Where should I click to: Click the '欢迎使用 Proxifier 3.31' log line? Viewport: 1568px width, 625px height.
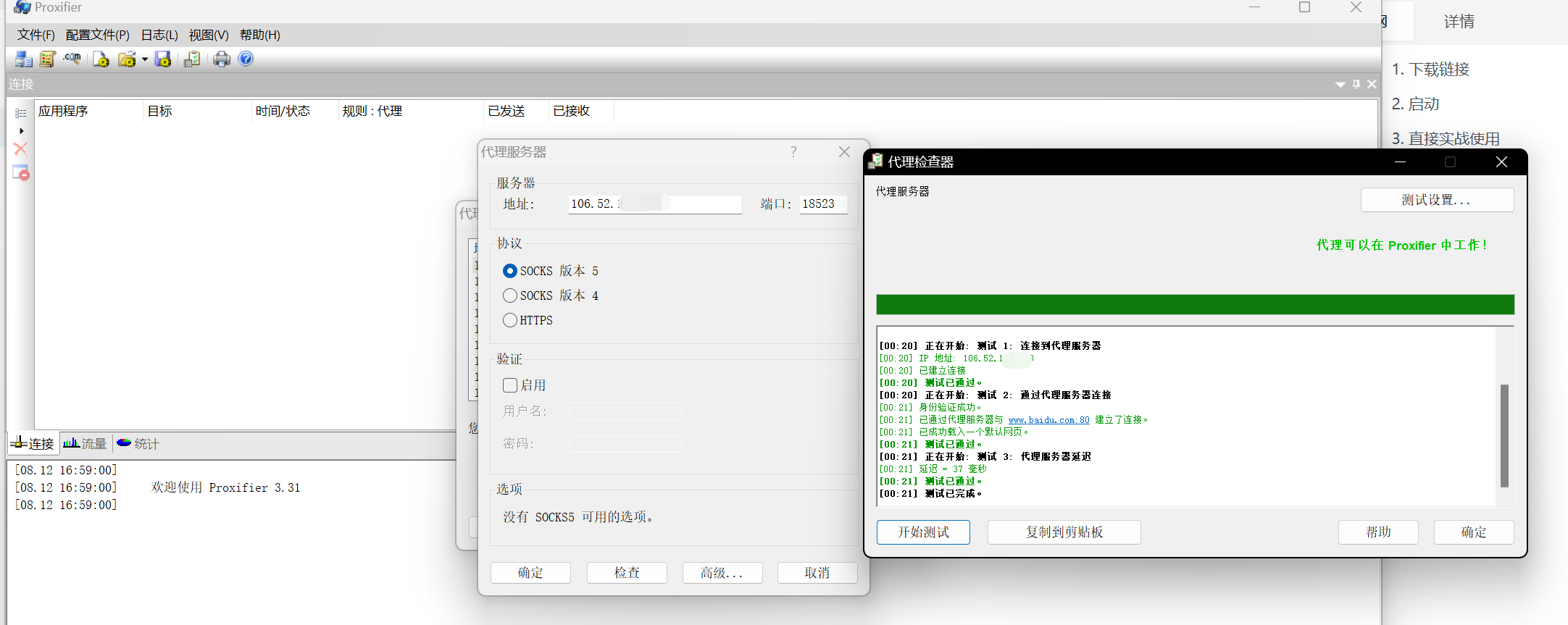click(x=225, y=488)
